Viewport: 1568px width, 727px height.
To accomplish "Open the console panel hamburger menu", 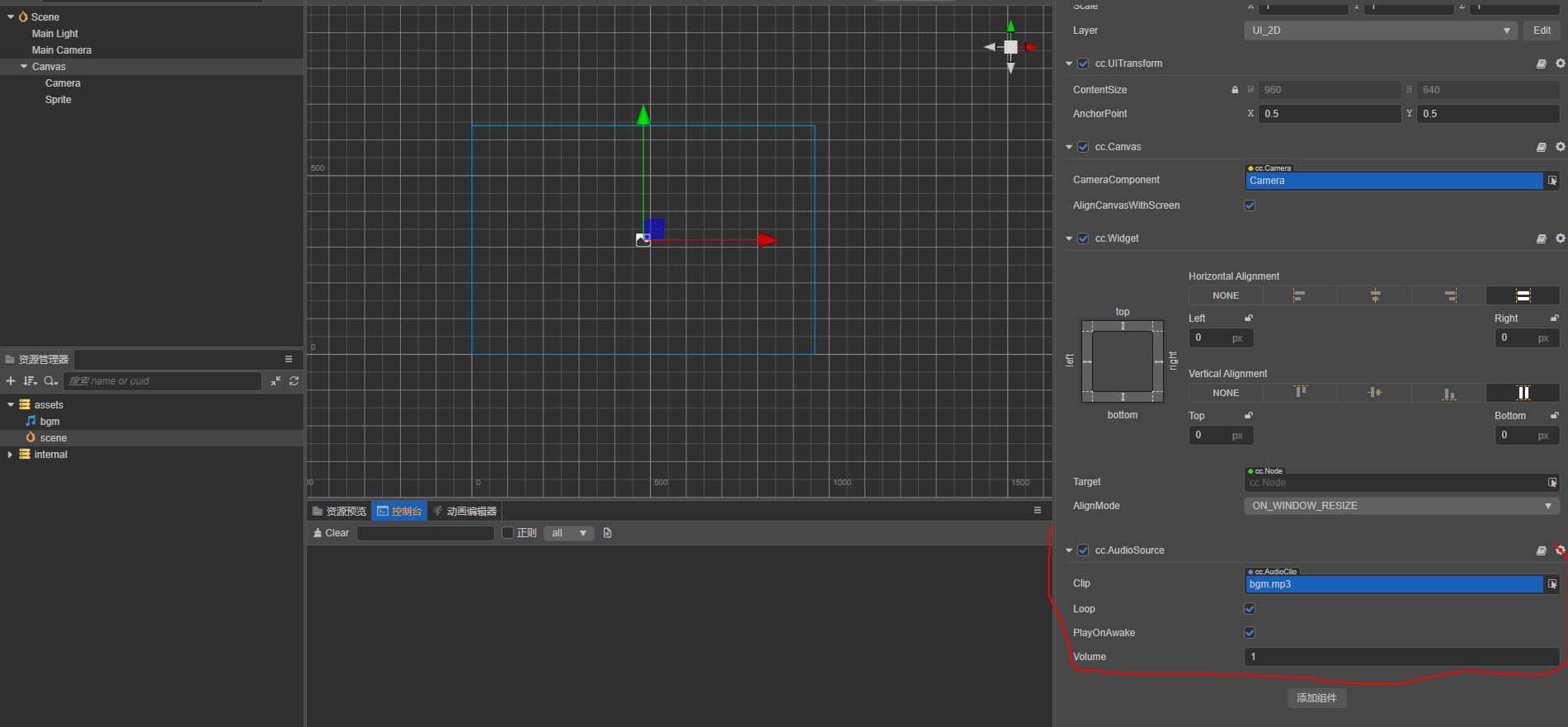I will pos(1038,510).
